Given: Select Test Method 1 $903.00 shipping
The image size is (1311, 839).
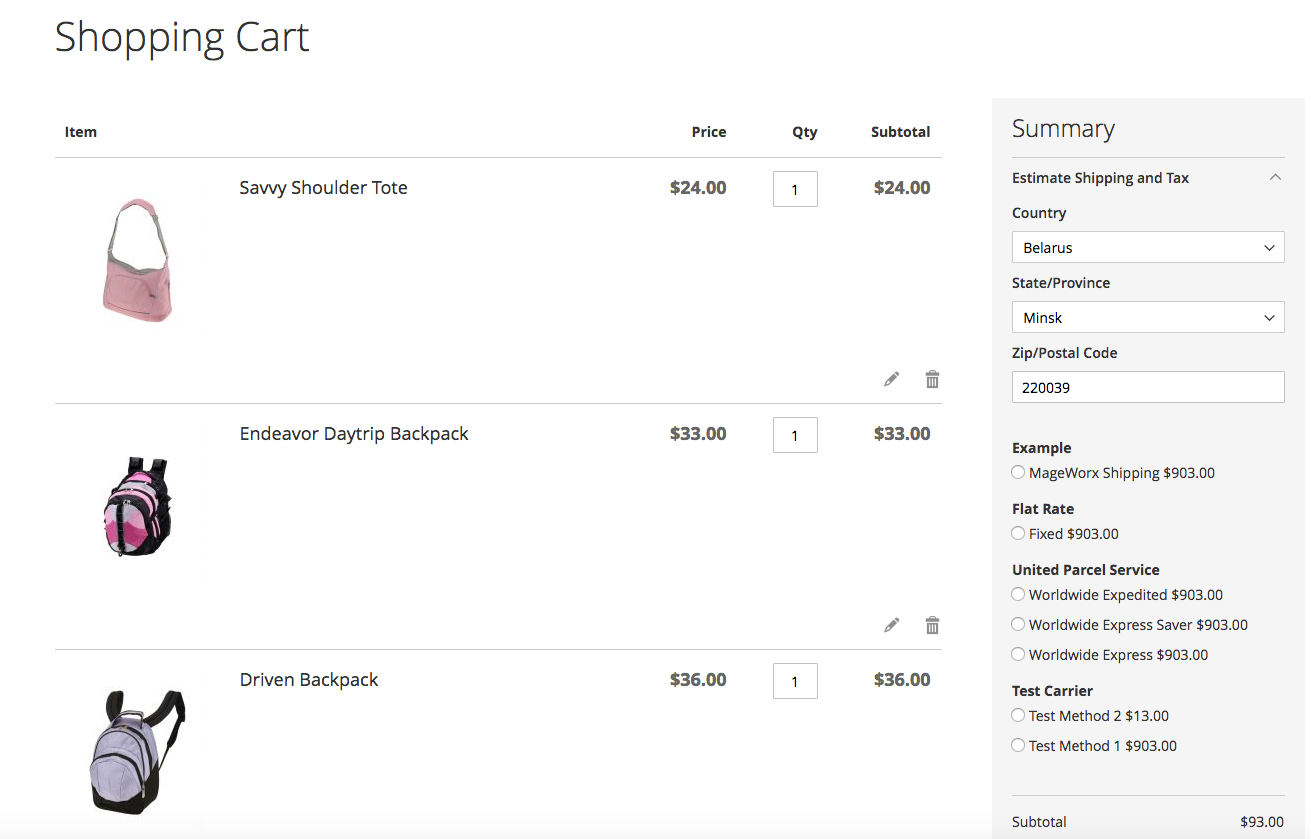Looking at the screenshot, I should click(1018, 745).
